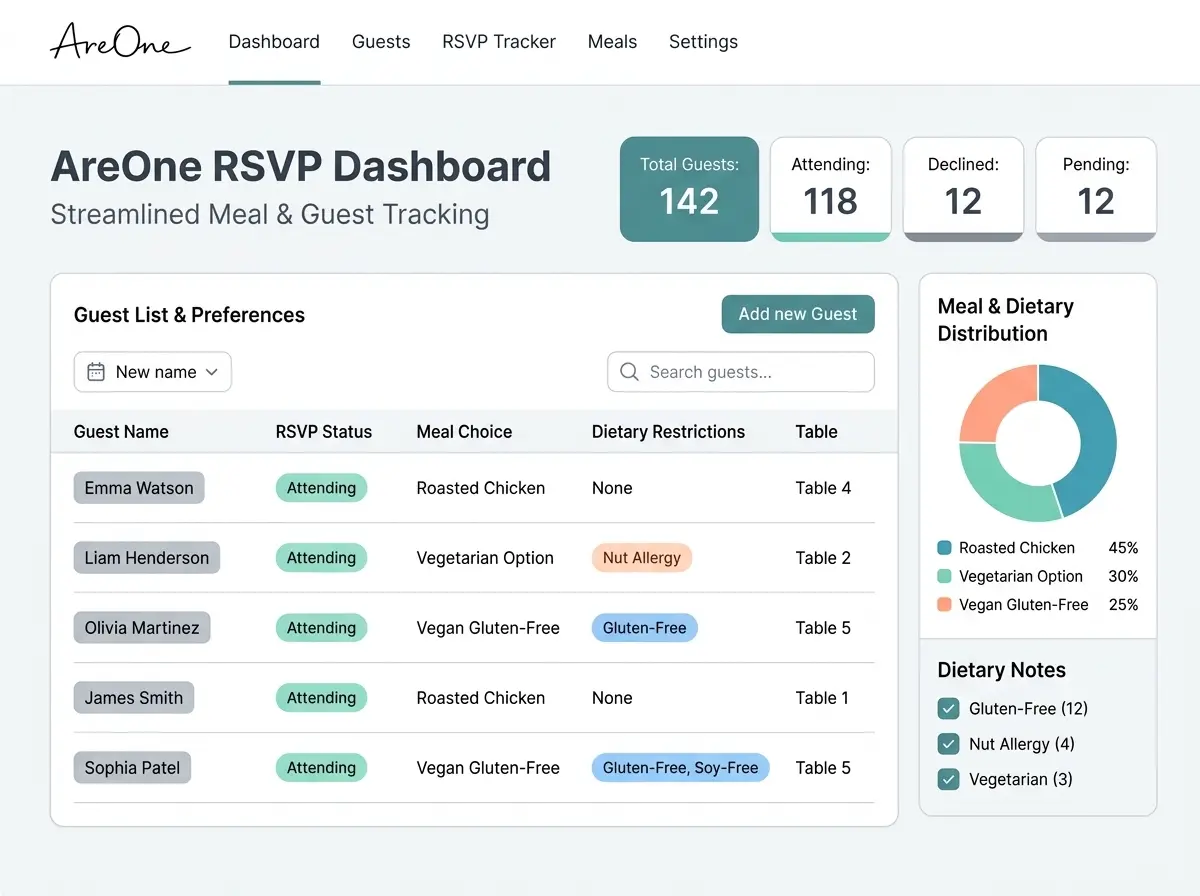Click Table 5 in Sophia Patel's row

pos(824,768)
